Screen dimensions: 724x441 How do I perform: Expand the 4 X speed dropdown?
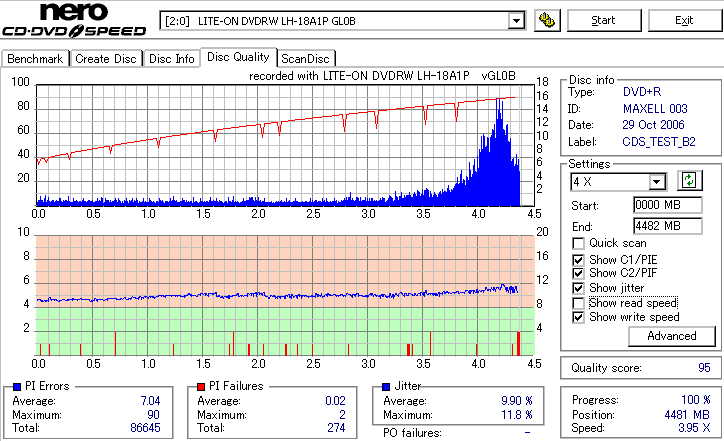[656, 182]
